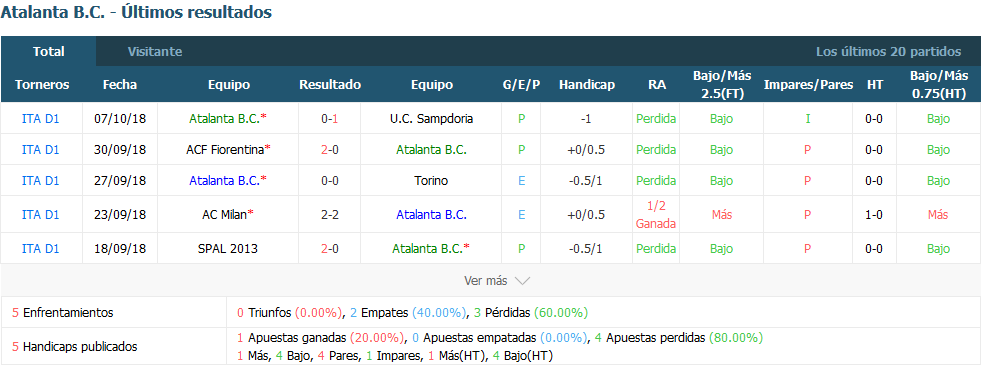Viewport: 981px width, 365px height.
Task: Open Los últimos 20 partidos selector
Action: point(888,51)
